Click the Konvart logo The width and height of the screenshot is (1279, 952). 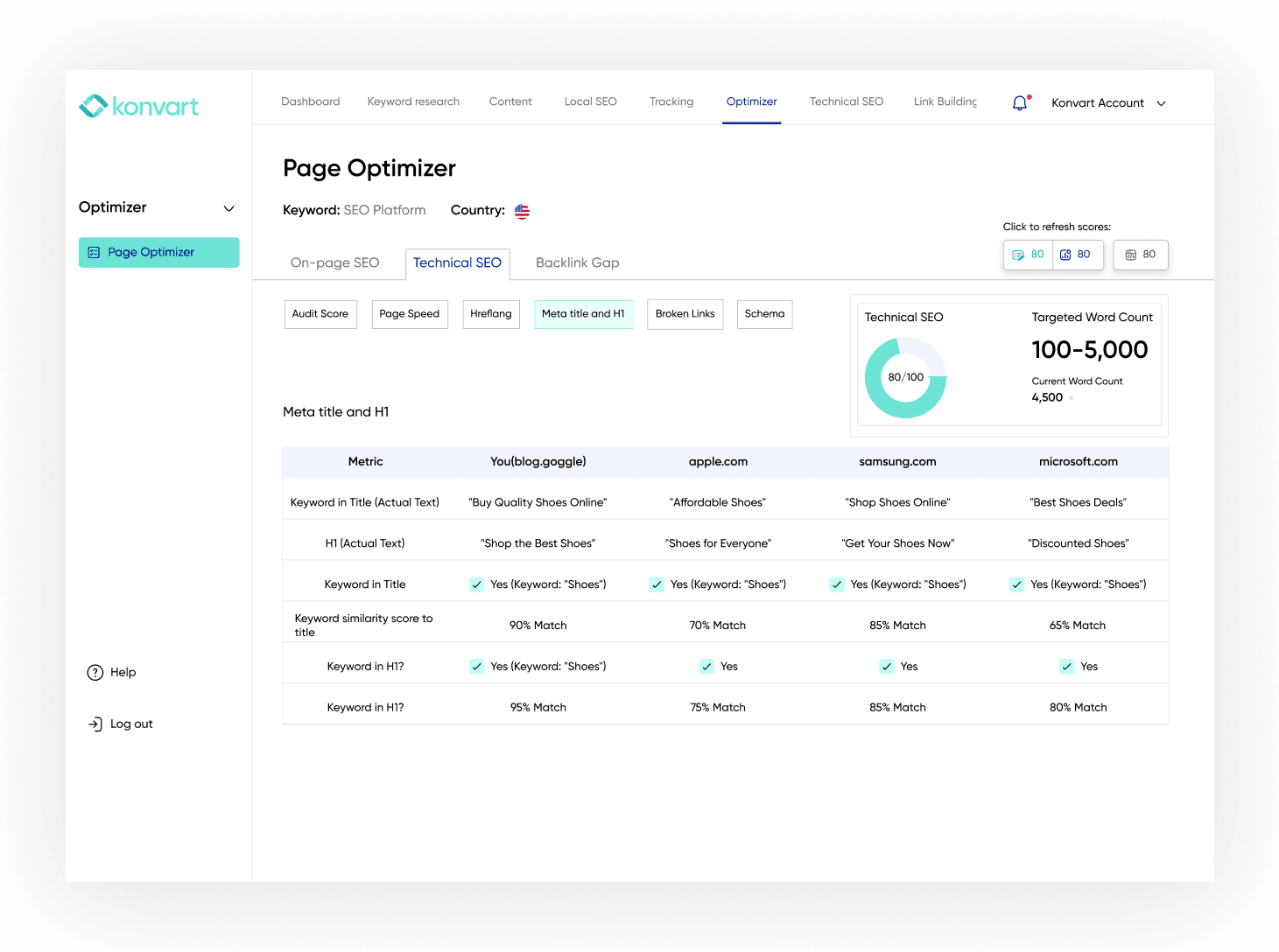coord(138,105)
